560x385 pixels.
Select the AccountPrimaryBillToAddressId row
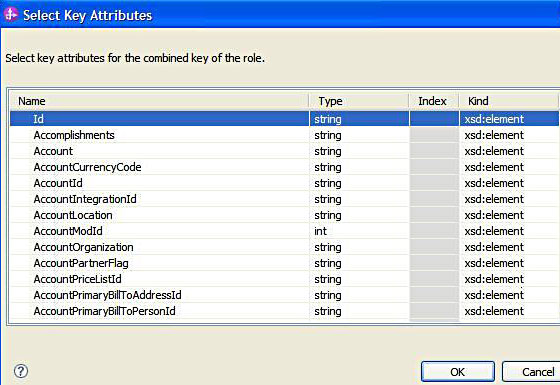(284, 295)
